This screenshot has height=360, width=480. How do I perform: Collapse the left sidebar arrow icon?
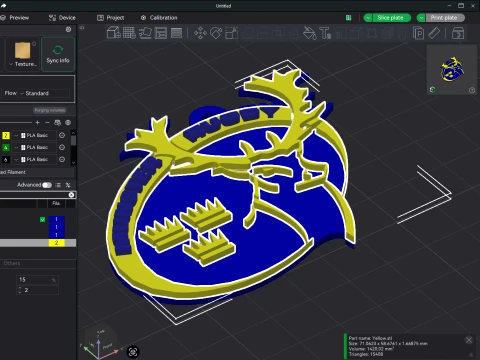tap(82, 28)
